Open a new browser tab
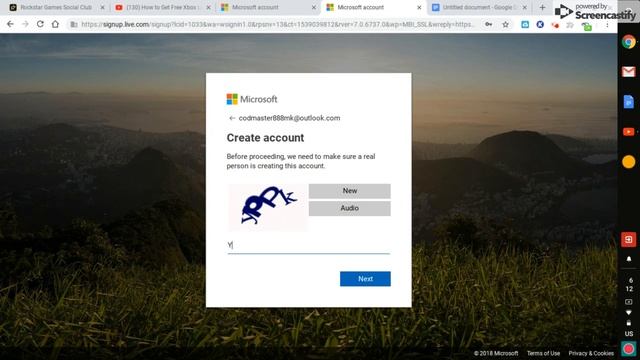This screenshot has height=360, width=640. tap(542, 7)
